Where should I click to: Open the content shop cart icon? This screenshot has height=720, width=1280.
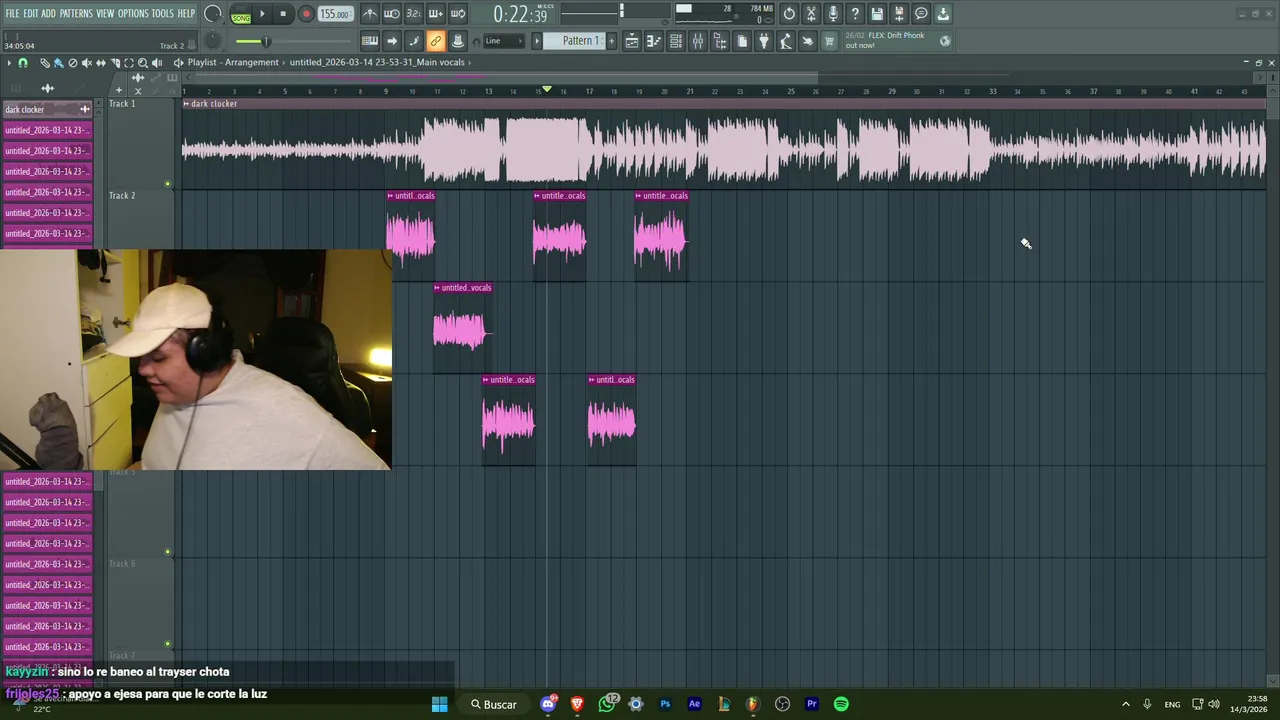829,41
